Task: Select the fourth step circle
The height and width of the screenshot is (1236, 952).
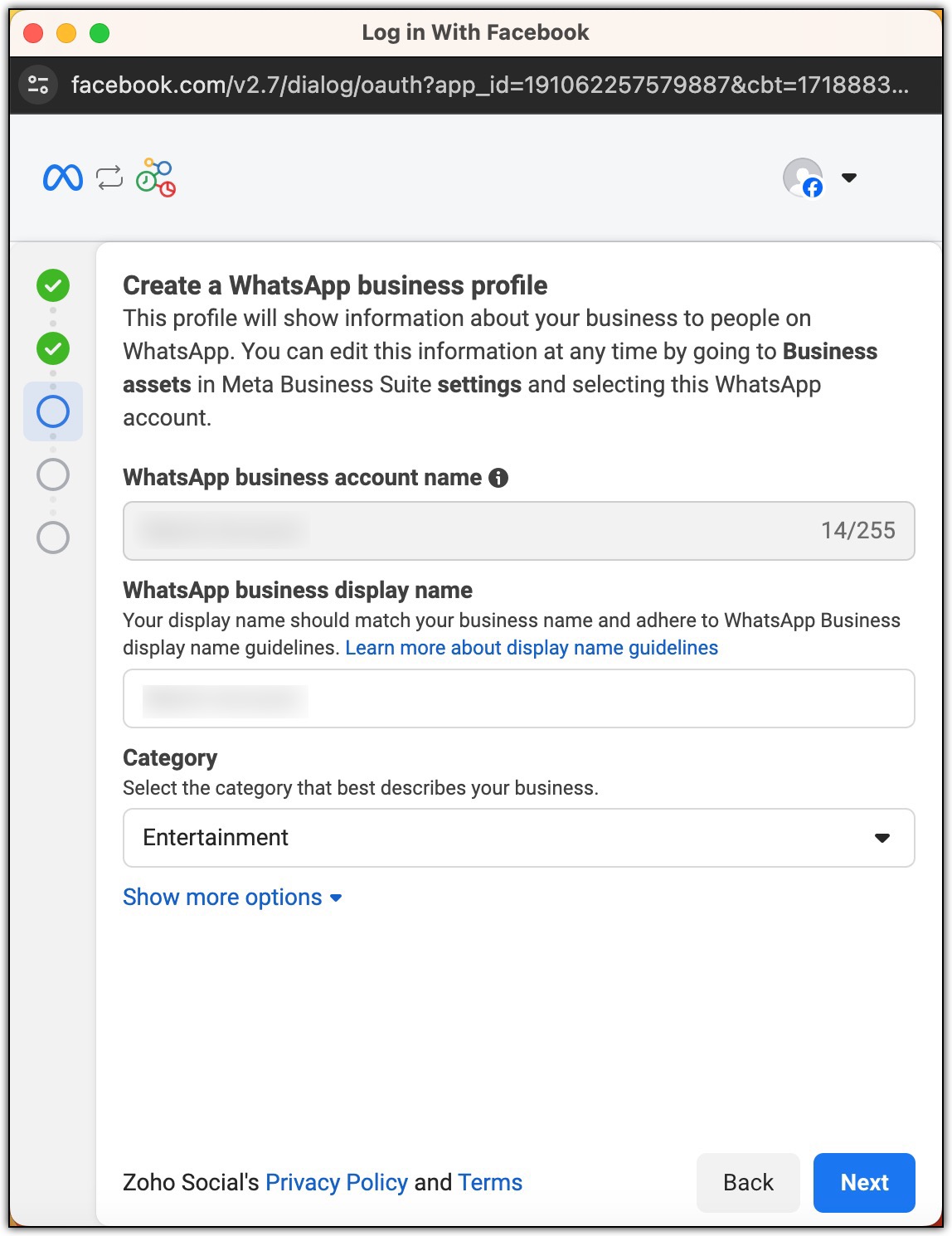Action: click(53, 474)
